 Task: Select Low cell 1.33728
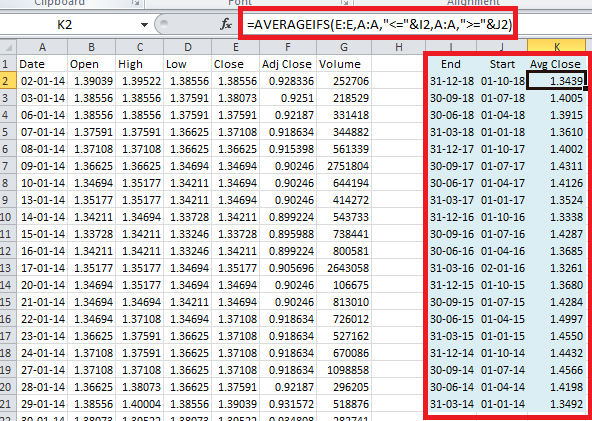pyautogui.click(x=188, y=217)
